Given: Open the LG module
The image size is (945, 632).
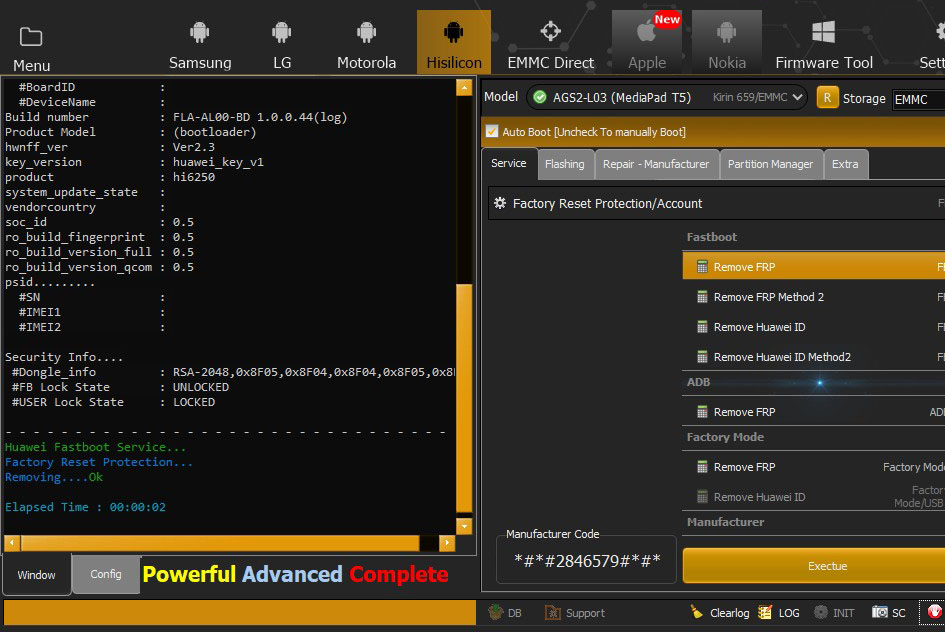Looking at the screenshot, I should (x=281, y=45).
